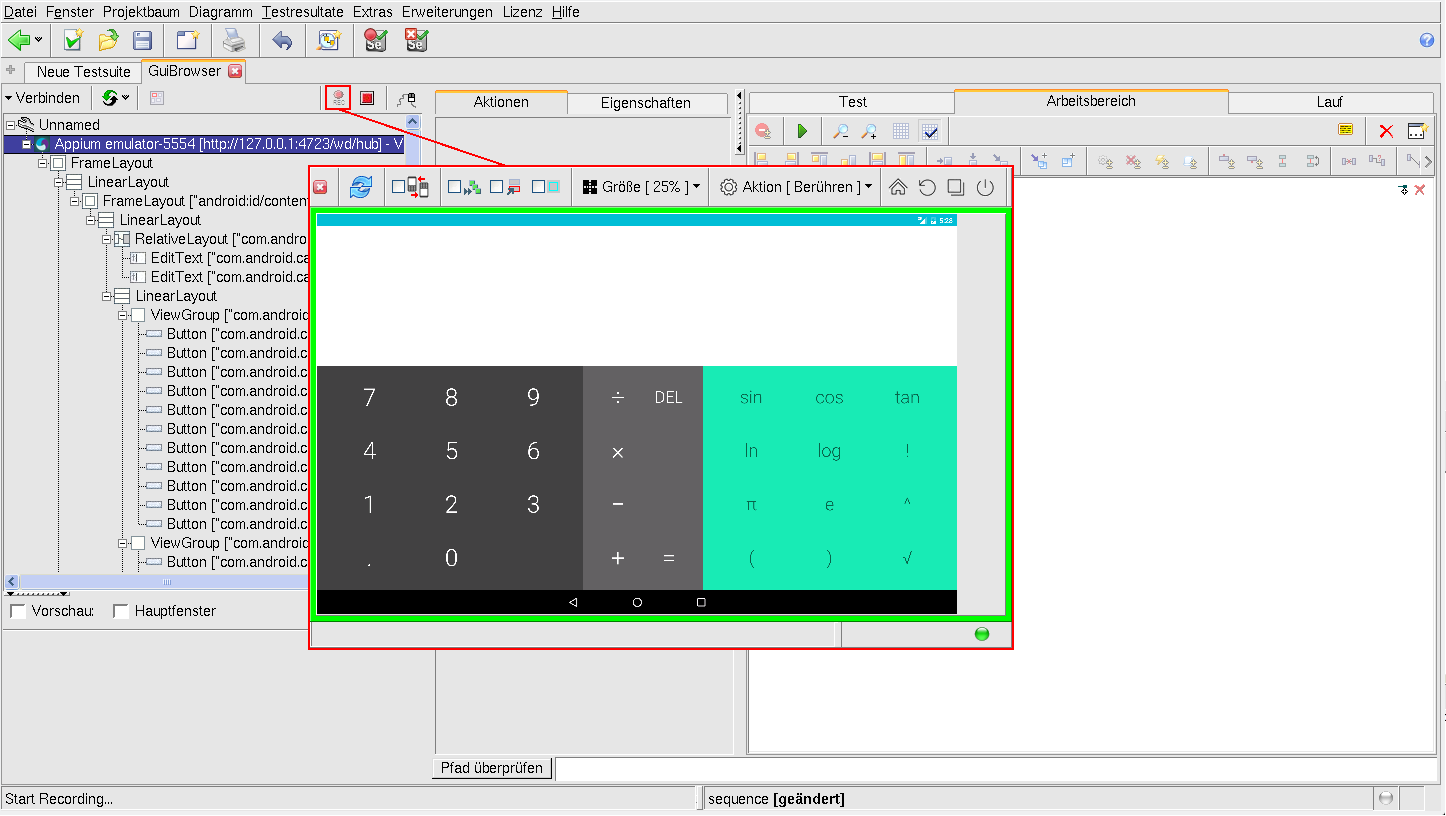Switch to the Eigenschaften tab
The image size is (1446, 816).
point(645,103)
